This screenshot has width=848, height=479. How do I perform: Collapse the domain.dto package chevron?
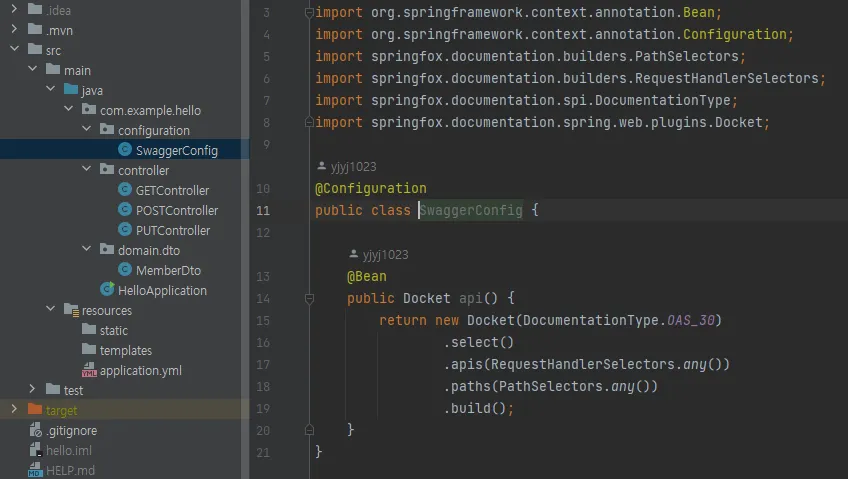(x=87, y=249)
